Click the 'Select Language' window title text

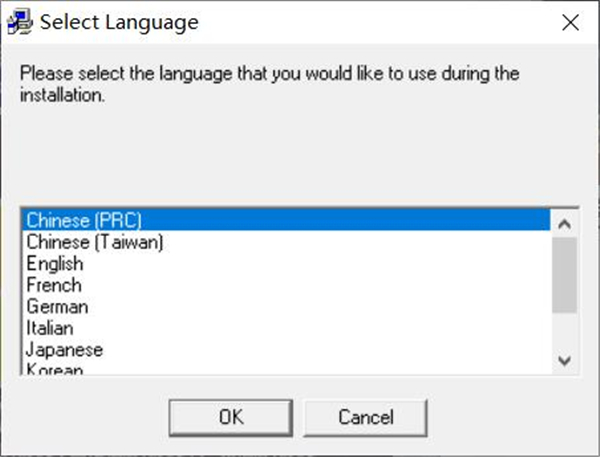118,21
